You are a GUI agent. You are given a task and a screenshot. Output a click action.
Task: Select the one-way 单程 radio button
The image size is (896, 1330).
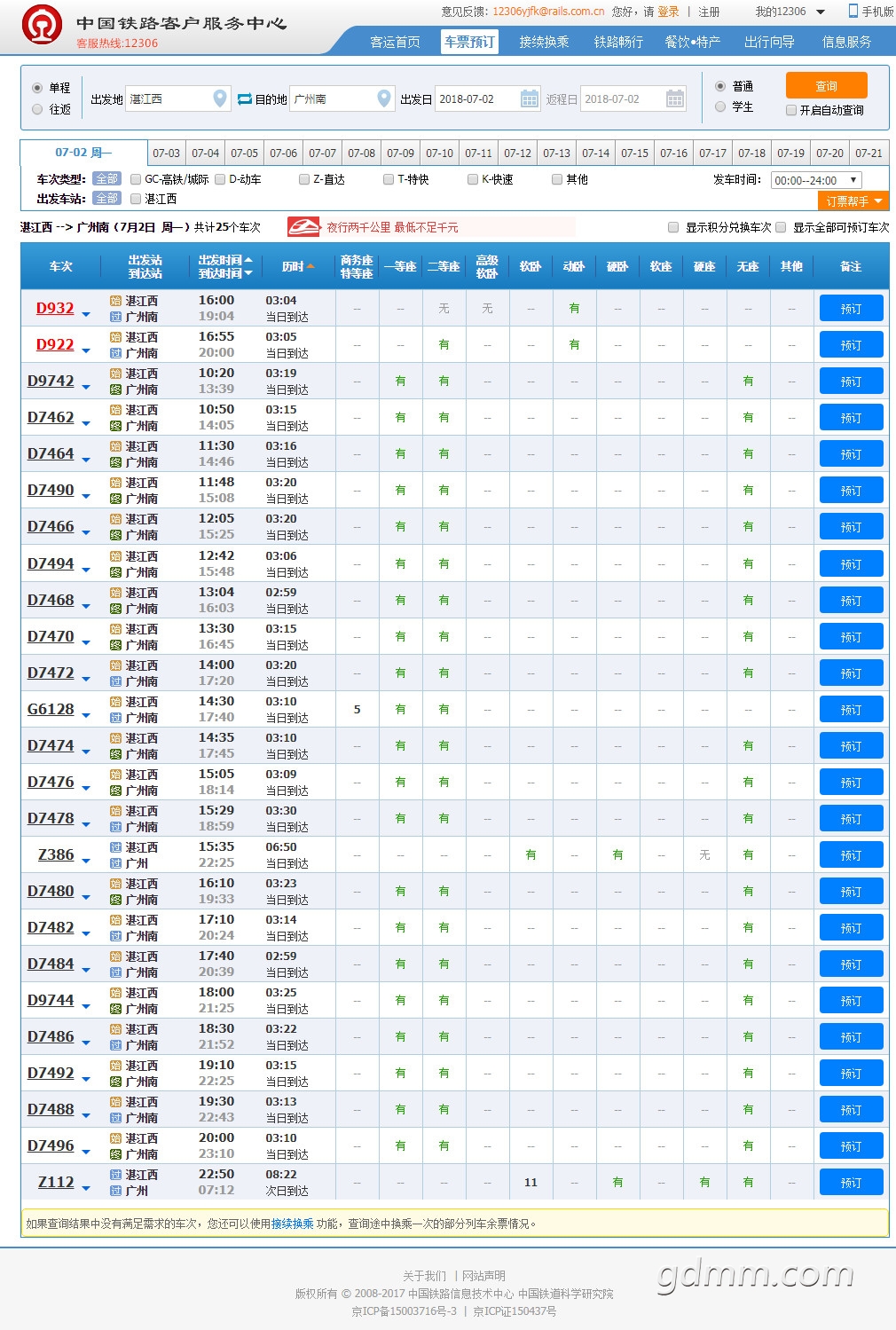pos(37,88)
